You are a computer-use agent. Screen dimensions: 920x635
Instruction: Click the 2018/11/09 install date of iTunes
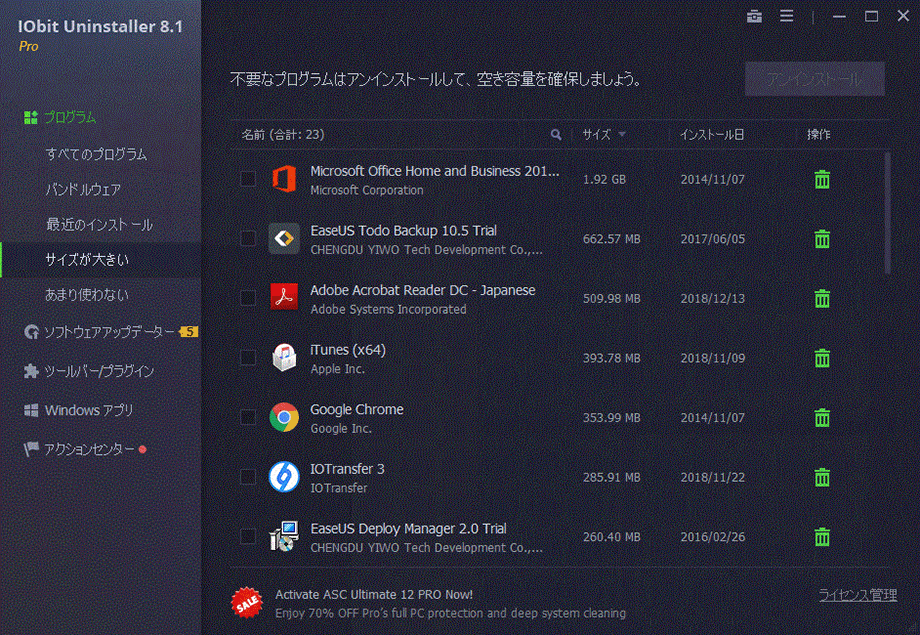[x=712, y=358]
